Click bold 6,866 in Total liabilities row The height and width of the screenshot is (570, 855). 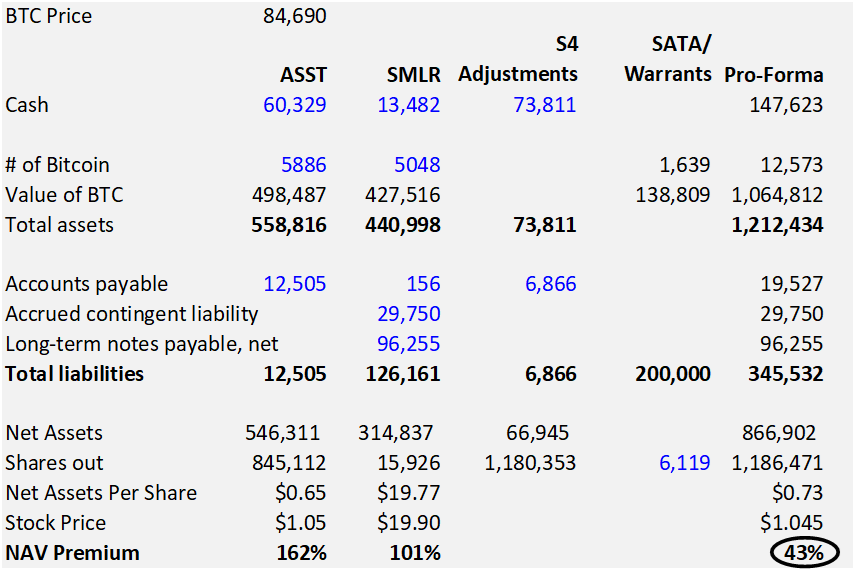point(550,374)
